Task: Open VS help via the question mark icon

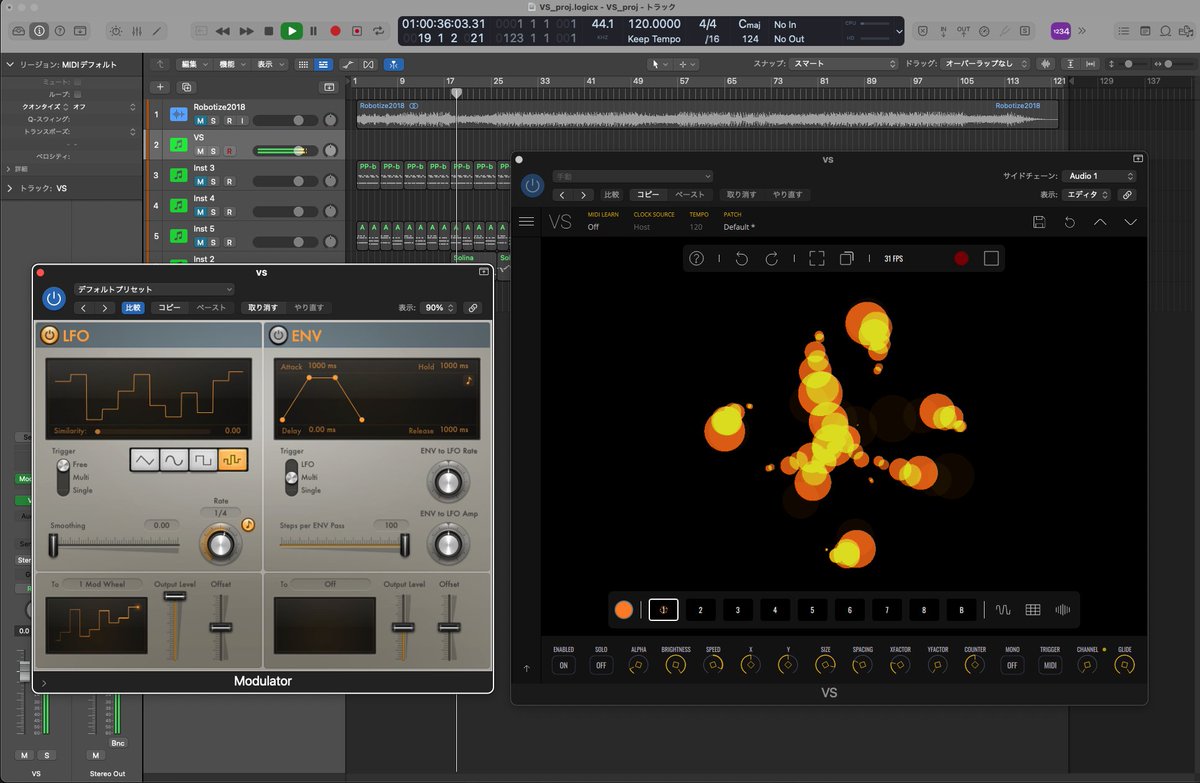Action: [x=697, y=258]
